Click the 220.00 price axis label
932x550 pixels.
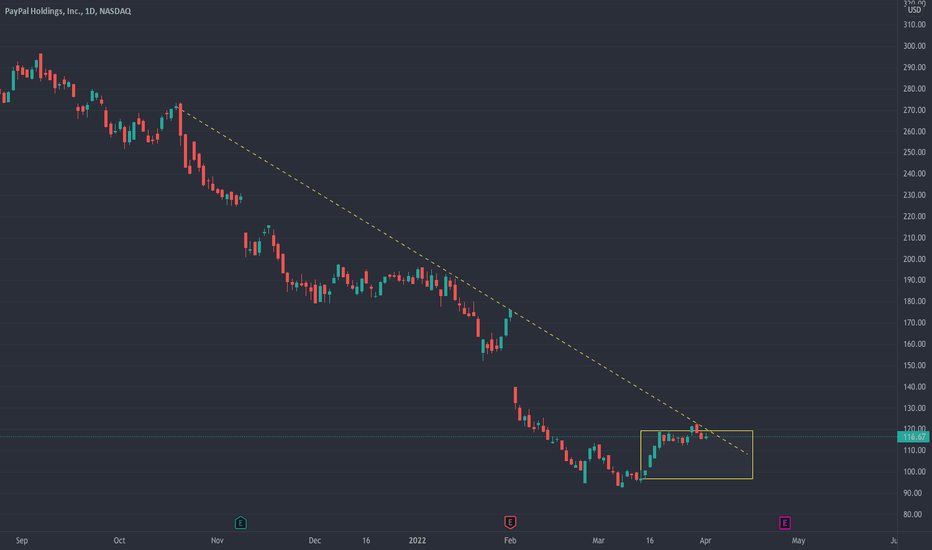point(914,216)
